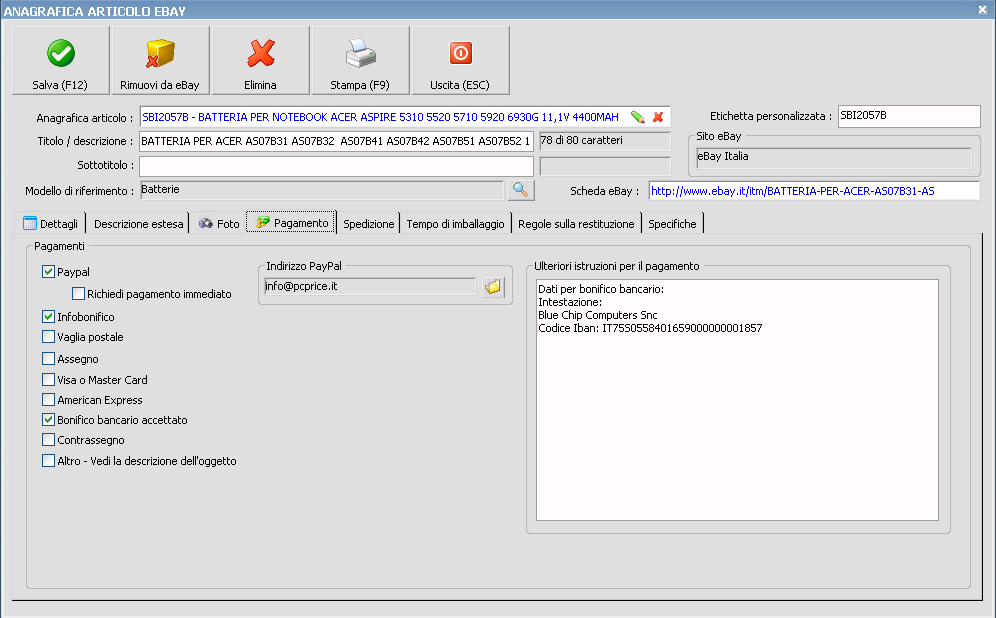
Task: Click the Etichetta personalizzata field
Action: [909, 116]
